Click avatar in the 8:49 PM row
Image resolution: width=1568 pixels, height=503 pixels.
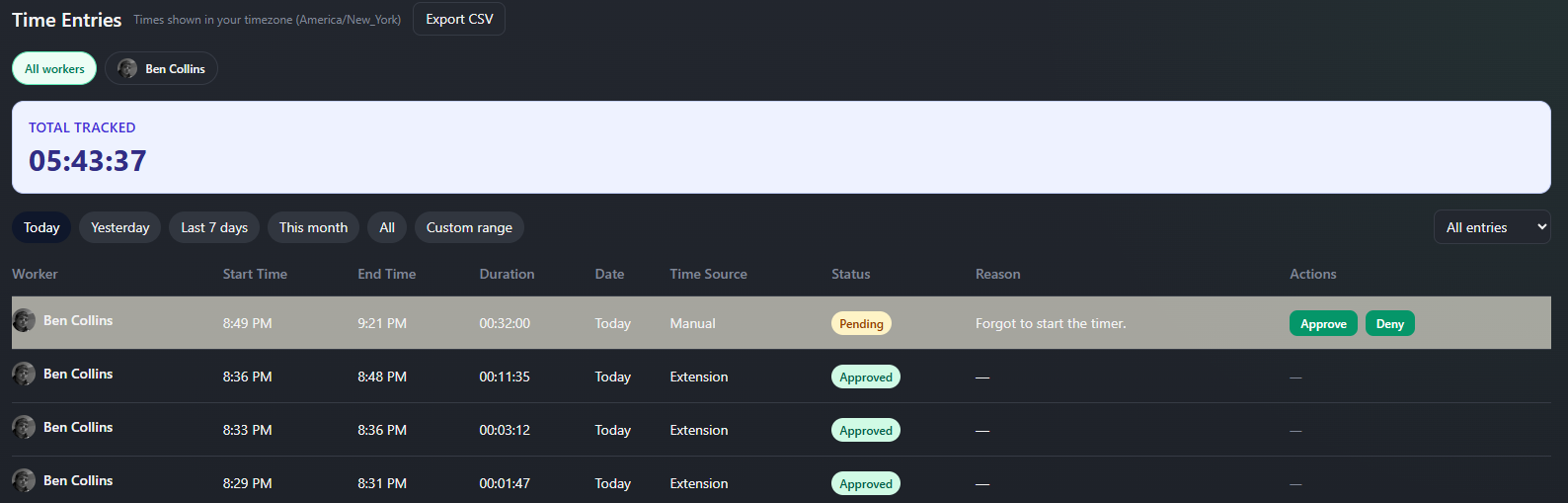coord(24,320)
